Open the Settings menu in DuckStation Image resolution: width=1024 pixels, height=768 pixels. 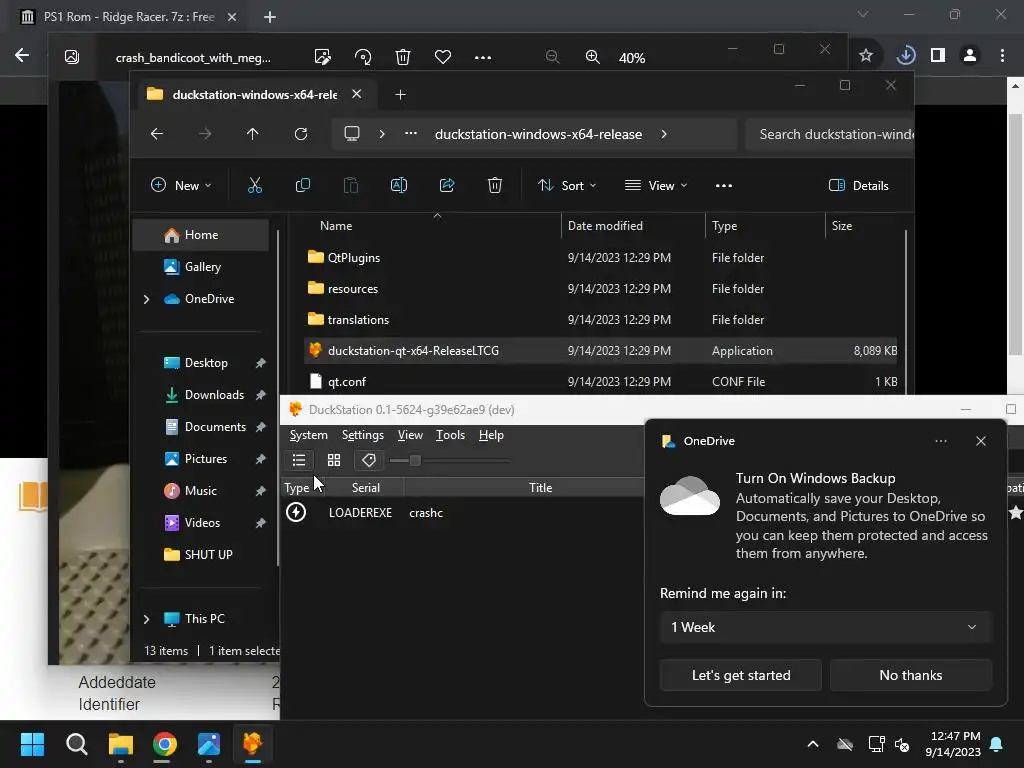[362, 435]
